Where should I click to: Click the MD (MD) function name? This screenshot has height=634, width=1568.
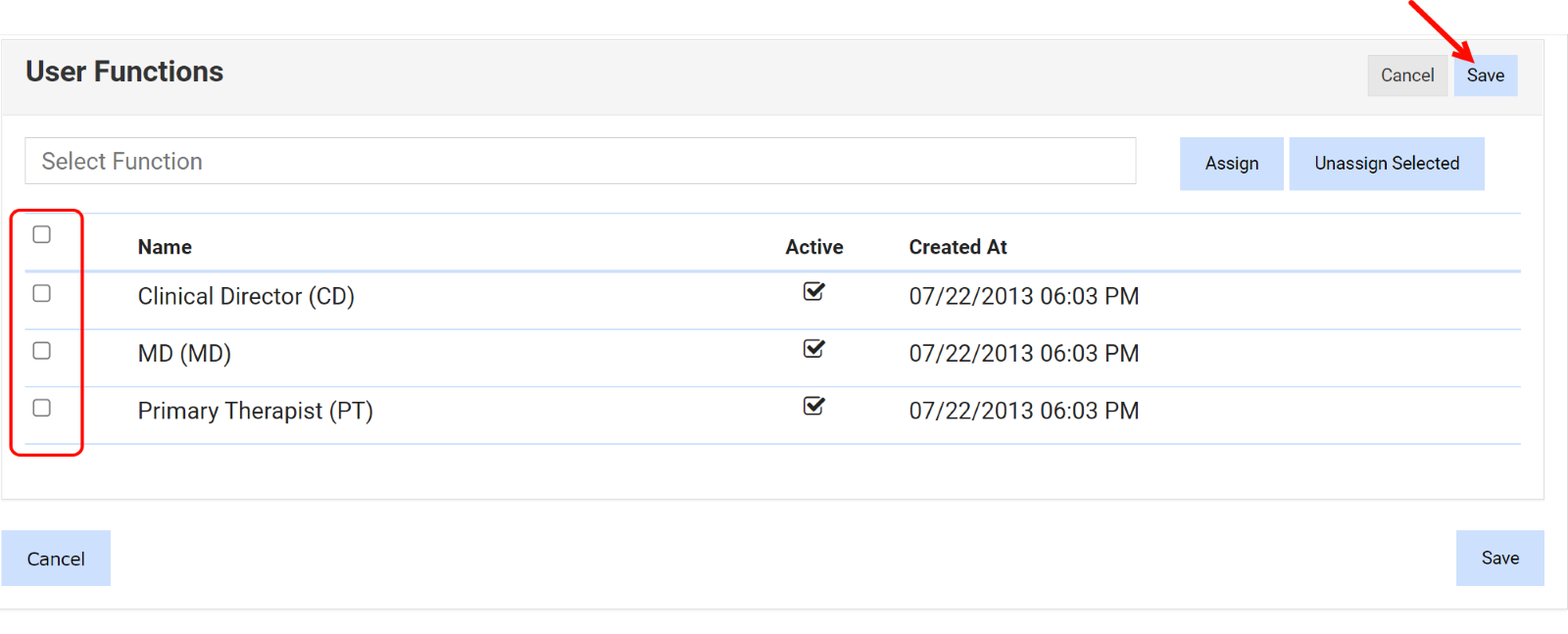(184, 354)
